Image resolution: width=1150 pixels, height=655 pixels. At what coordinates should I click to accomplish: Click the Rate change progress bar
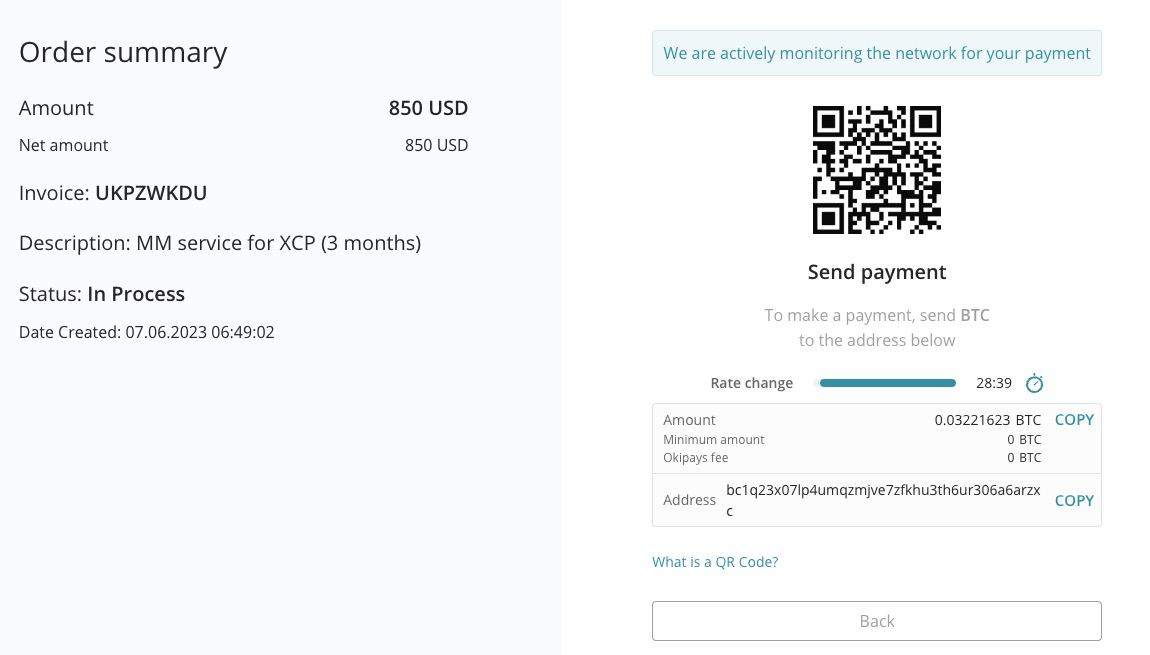pos(887,383)
